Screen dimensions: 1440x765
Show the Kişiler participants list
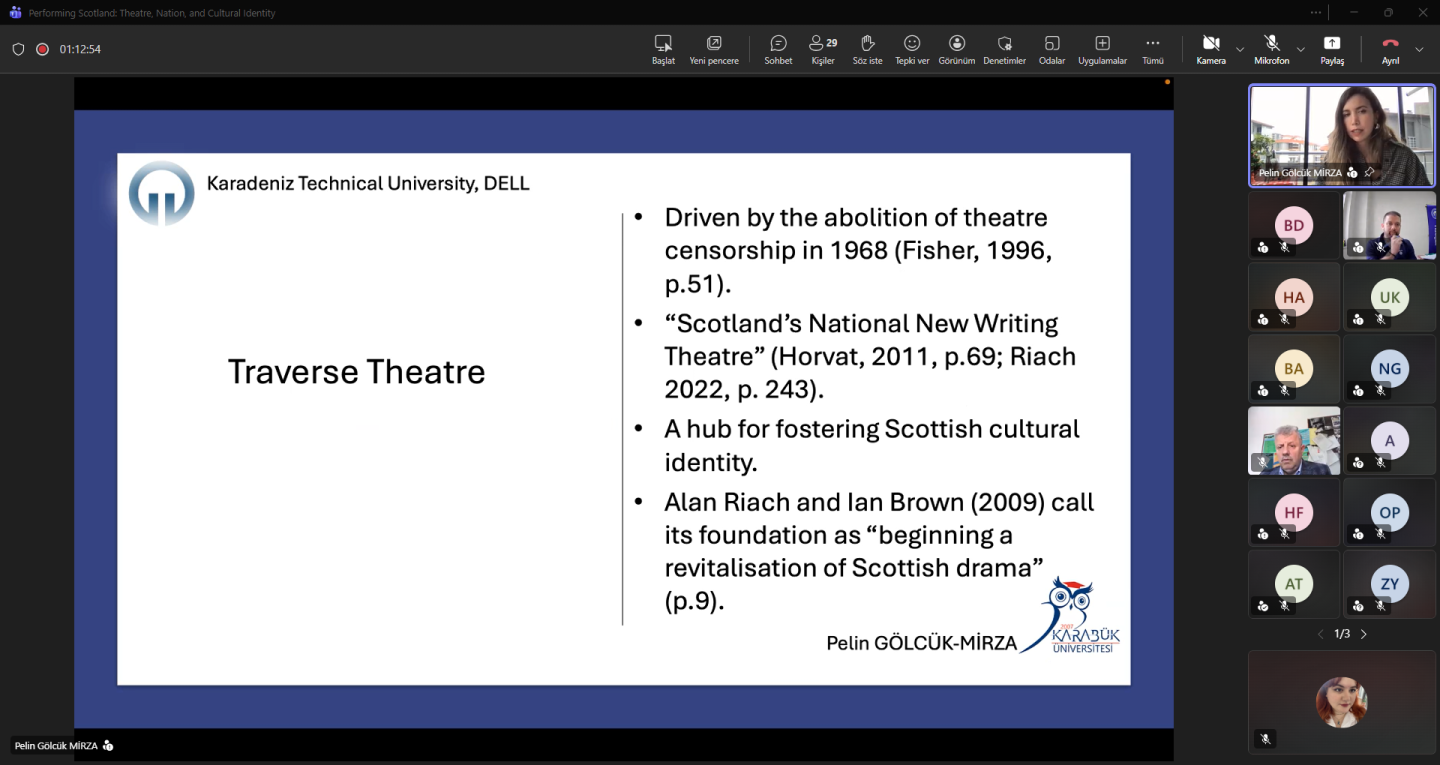click(x=823, y=49)
